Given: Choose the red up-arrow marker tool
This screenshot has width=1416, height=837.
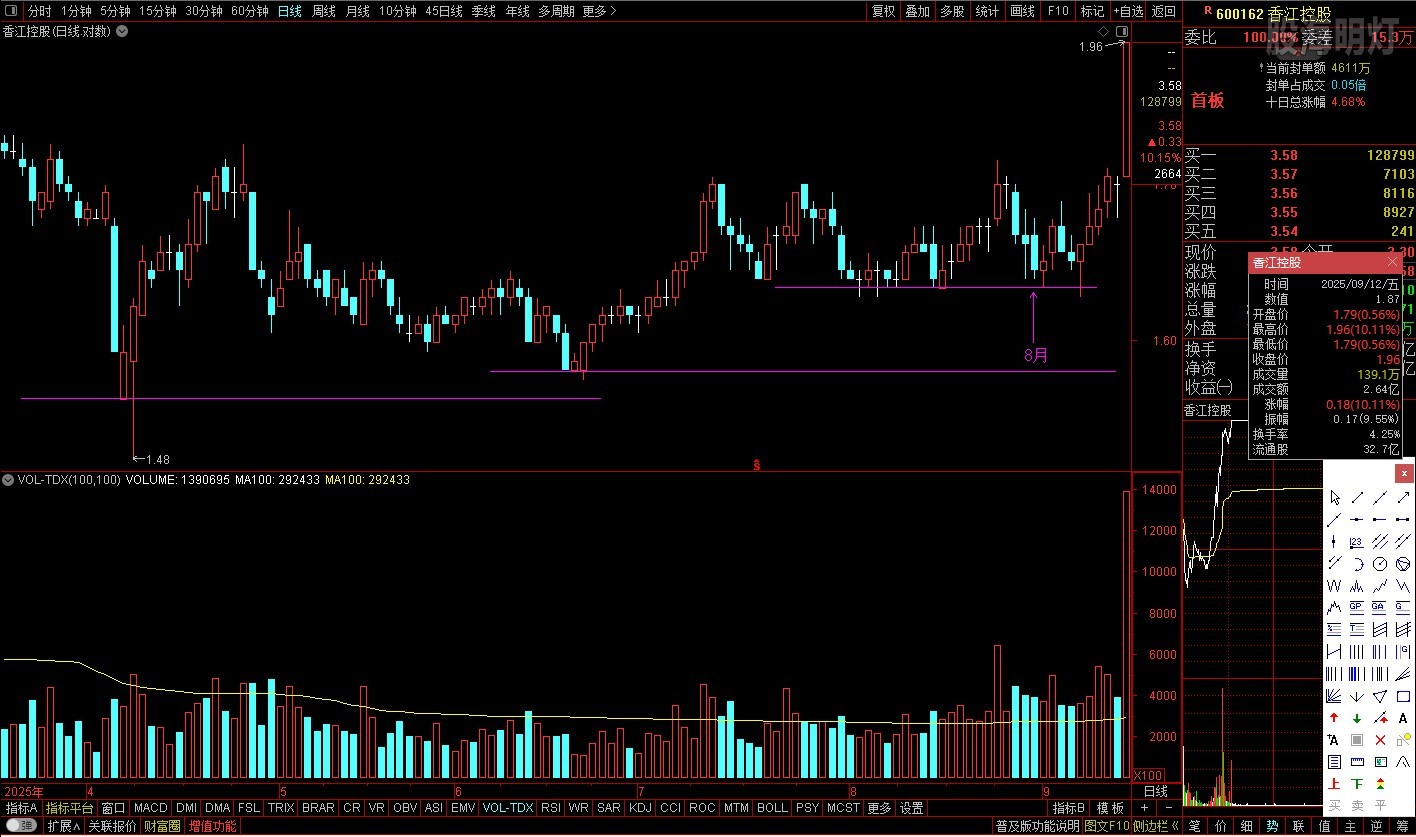Looking at the screenshot, I should pyautogui.click(x=1334, y=718).
